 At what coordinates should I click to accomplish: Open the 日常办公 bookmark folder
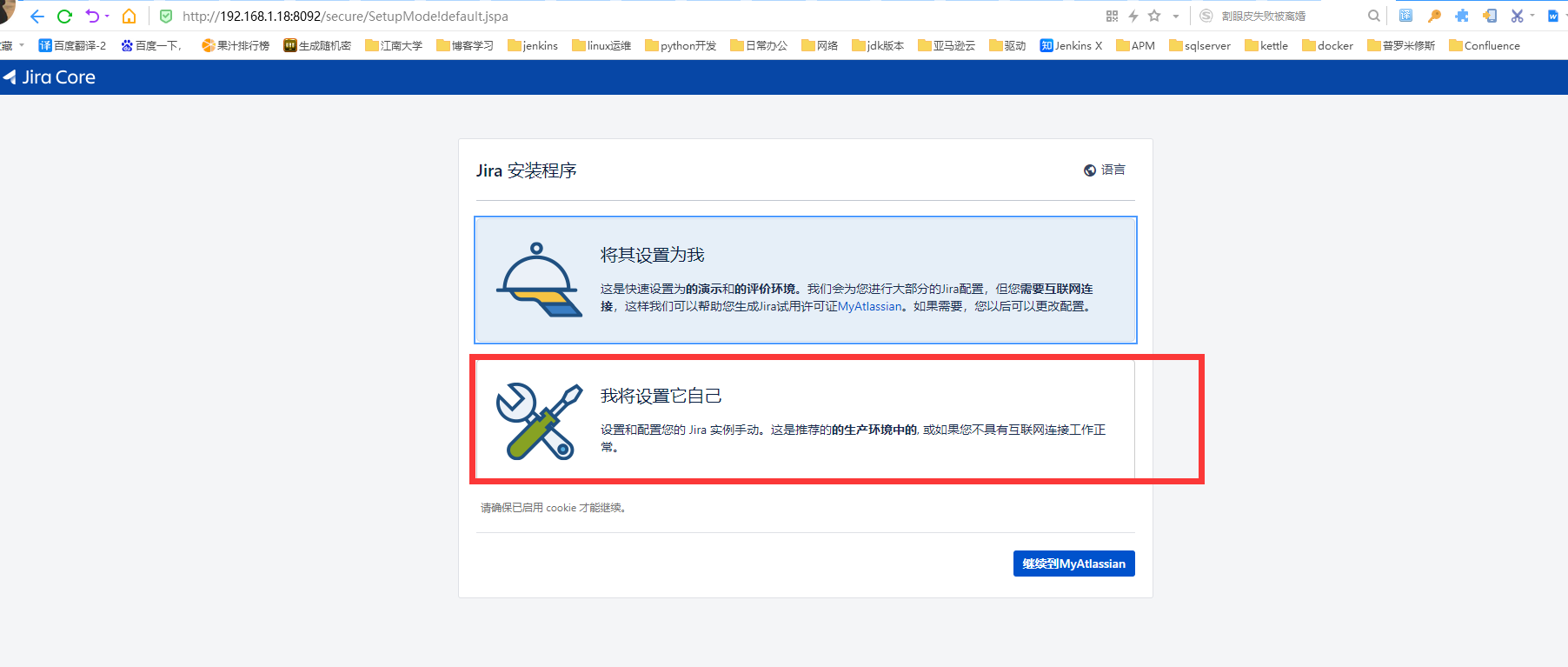759,45
